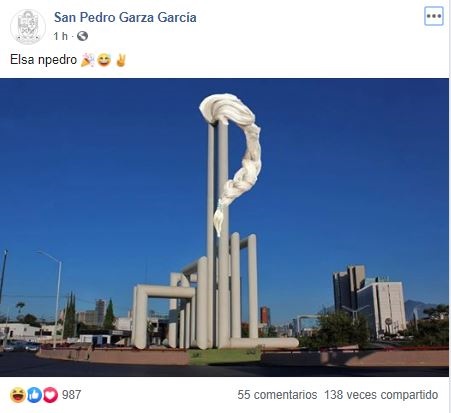The width and height of the screenshot is (451, 413).
Task: Click the blue Like thumbs-up reaction icon
Action: point(34,395)
